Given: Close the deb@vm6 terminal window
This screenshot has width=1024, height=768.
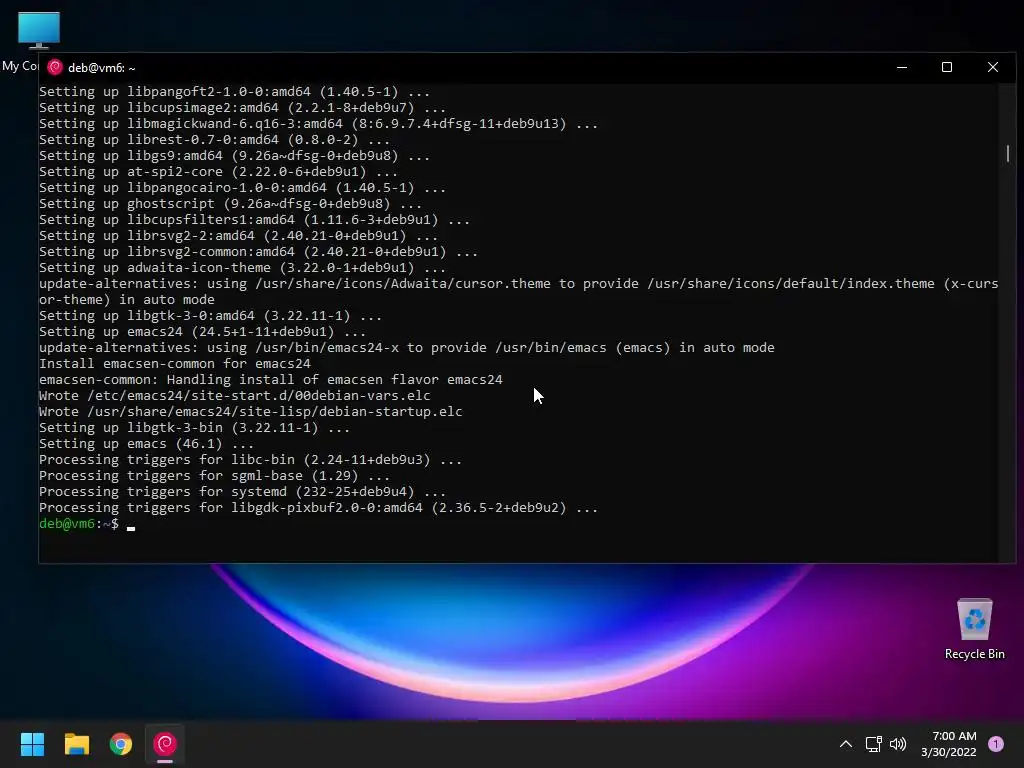Looking at the screenshot, I should [x=993, y=67].
